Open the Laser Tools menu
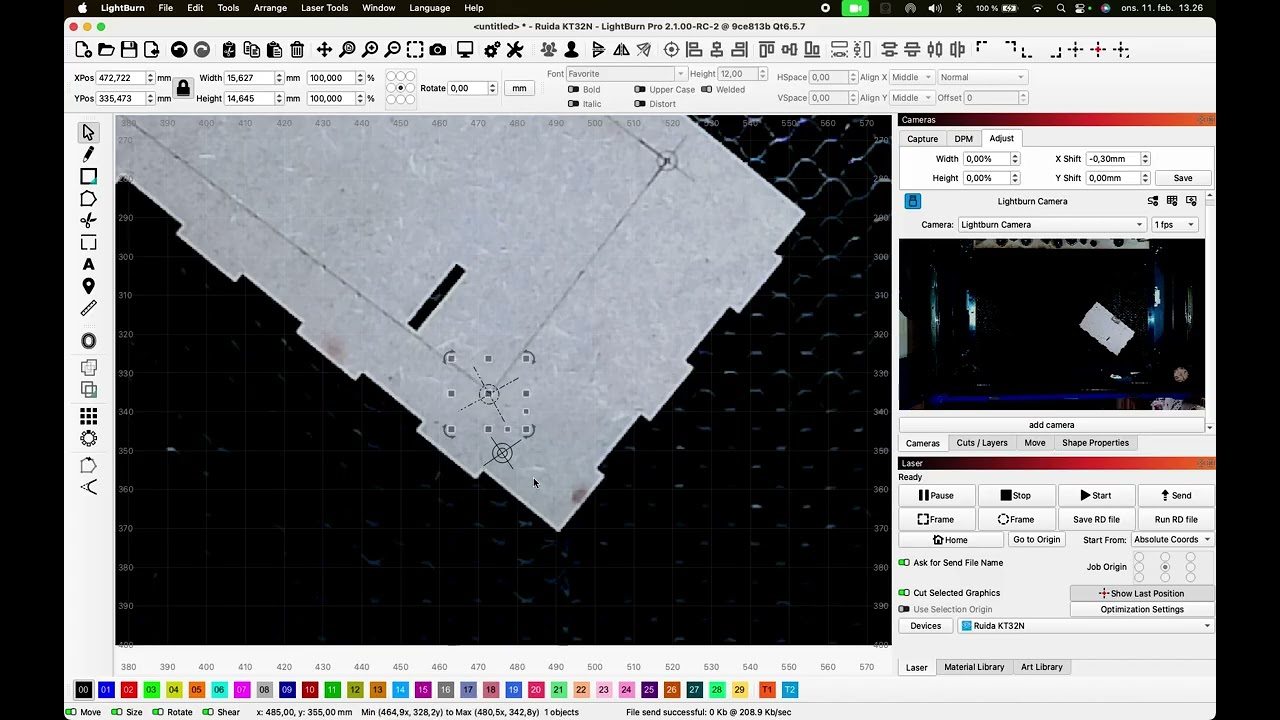The width and height of the screenshot is (1280, 720). (324, 8)
